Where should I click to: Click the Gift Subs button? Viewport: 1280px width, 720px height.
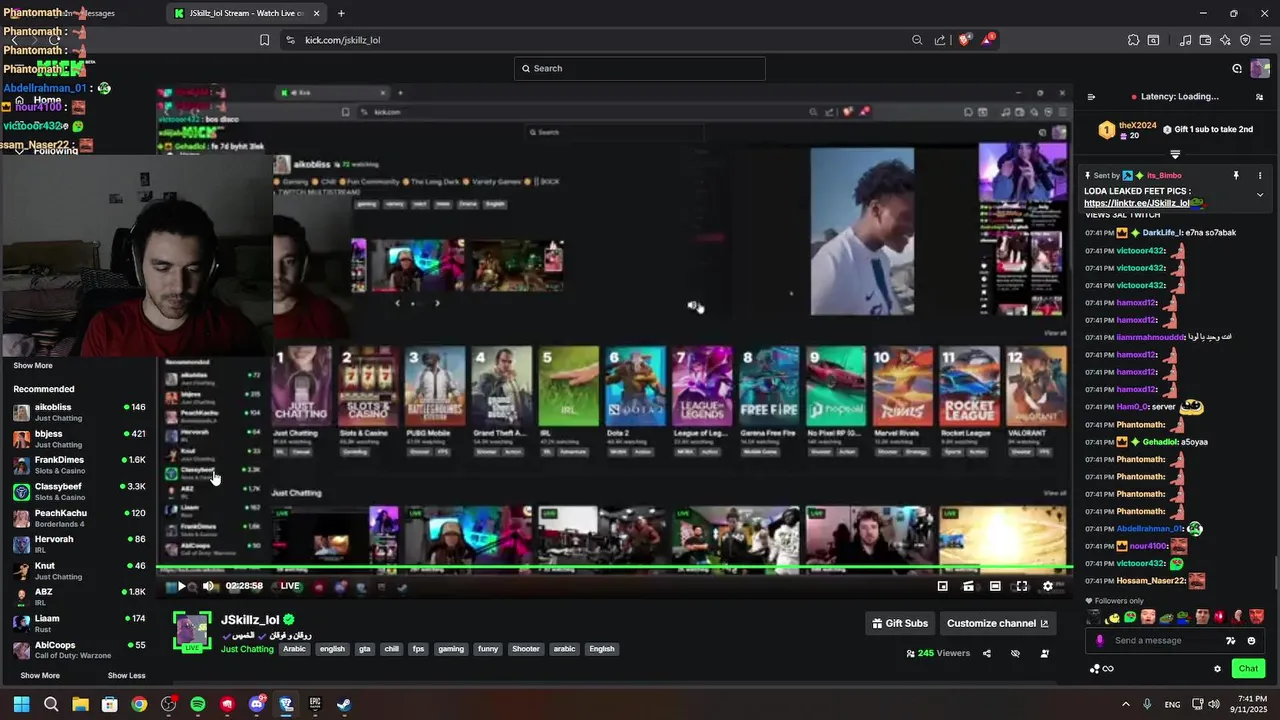click(900, 623)
